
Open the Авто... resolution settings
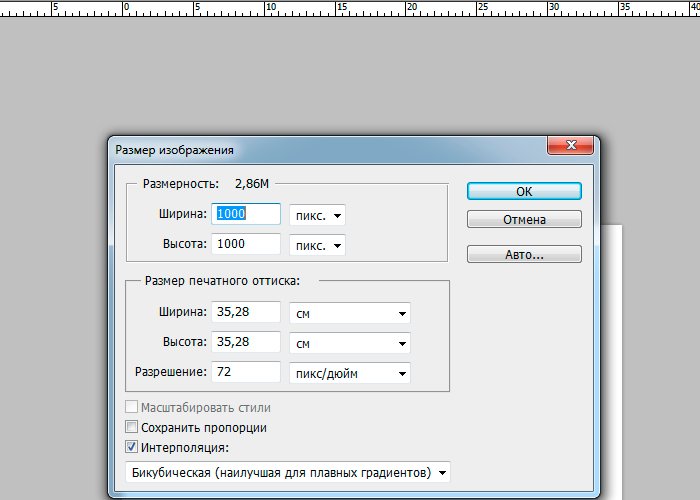click(524, 254)
